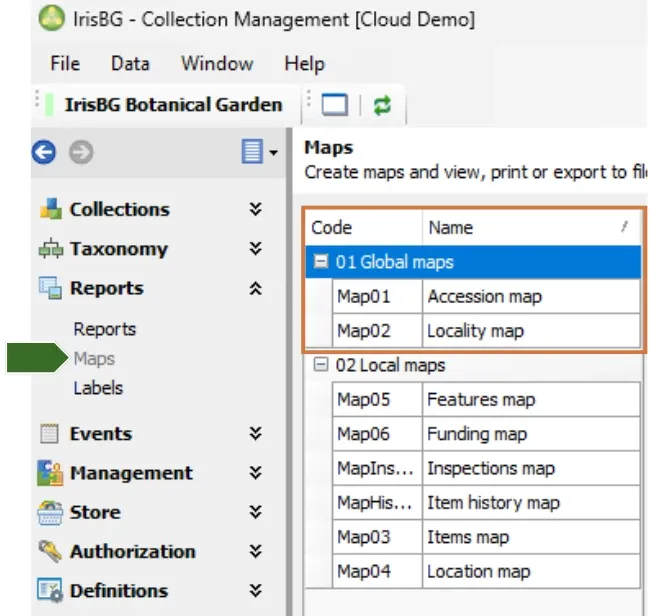The height and width of the screenshot is (616, 650).
Task: Click the Map02 code cell
Action: (377, 331)
